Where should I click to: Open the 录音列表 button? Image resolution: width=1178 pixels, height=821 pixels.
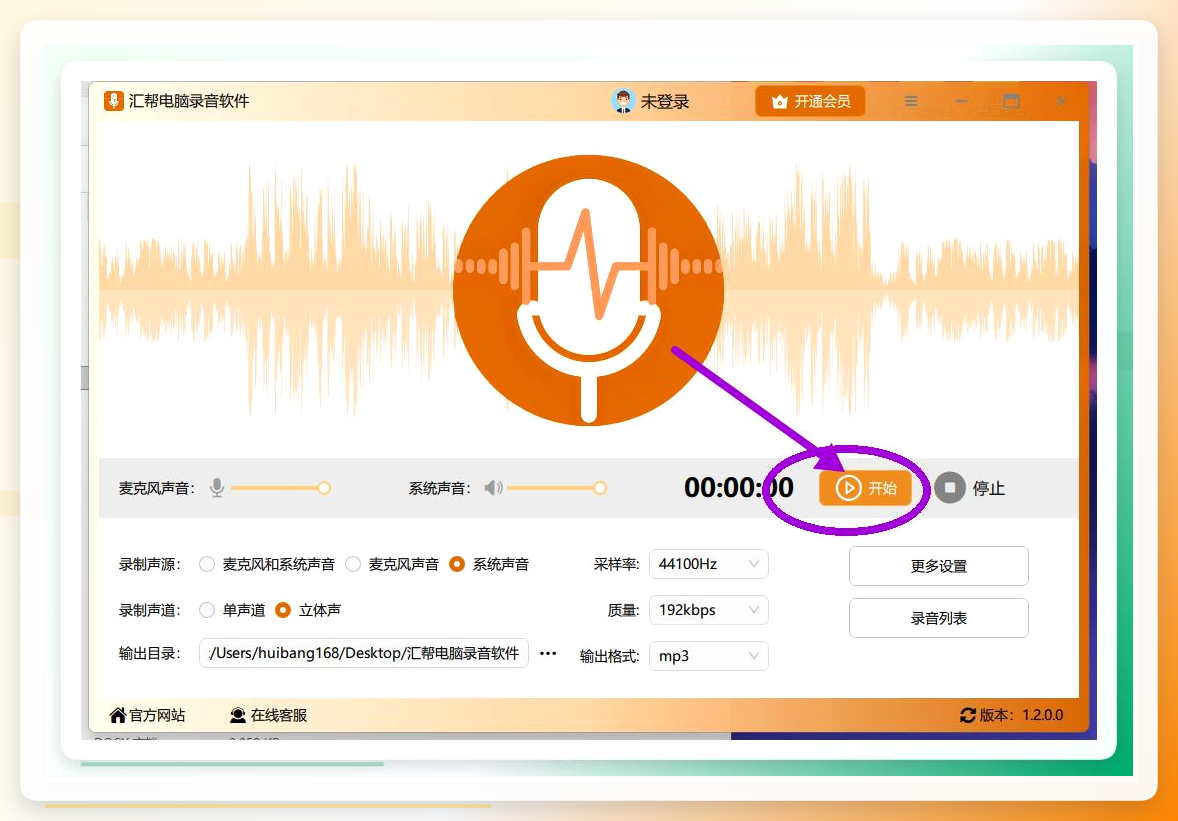point(938,618)
